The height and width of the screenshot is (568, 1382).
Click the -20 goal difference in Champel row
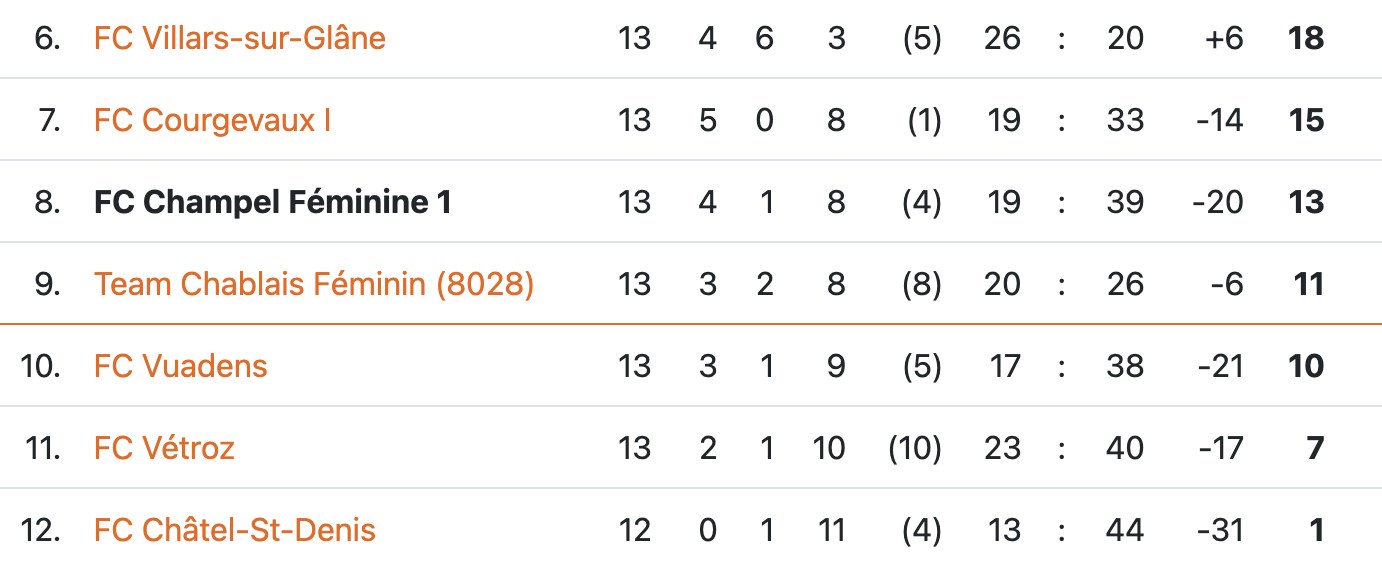(x=1218, y=202)
